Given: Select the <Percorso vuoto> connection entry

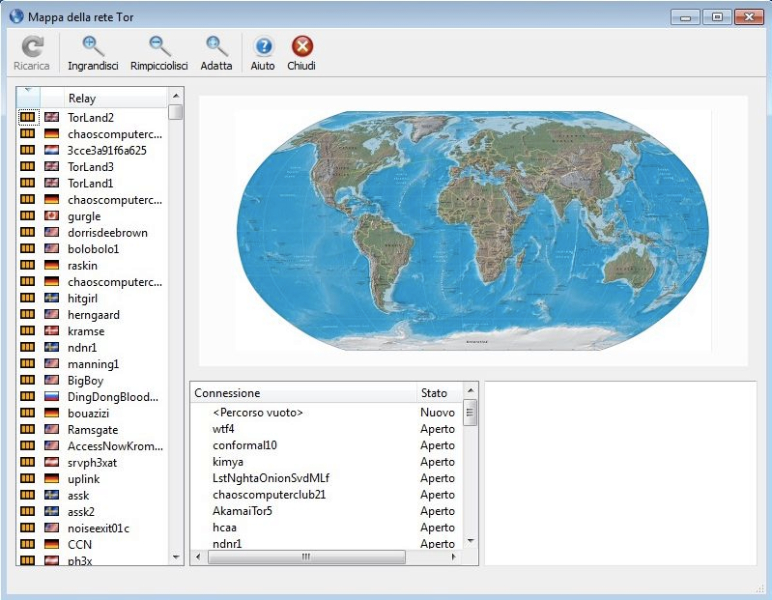Looking at the screenshot, I should point(258,412).
